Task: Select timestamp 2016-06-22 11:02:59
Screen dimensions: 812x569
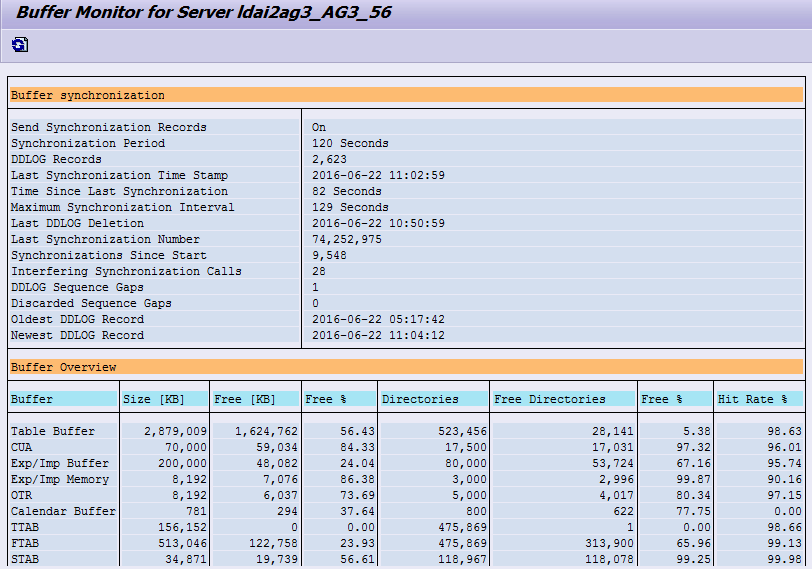Action: click(378, 176)
